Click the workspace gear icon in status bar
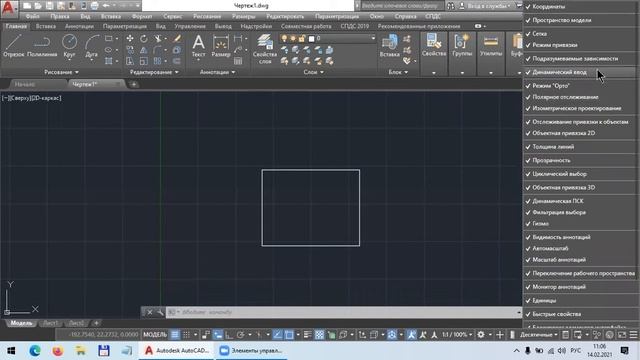Viewport: 640px width, 360px height. pos(481,335)
